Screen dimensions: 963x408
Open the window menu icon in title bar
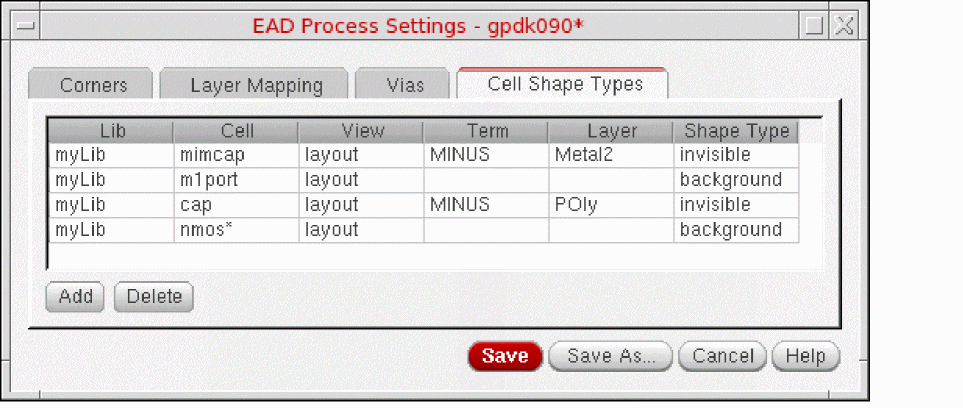21,25
